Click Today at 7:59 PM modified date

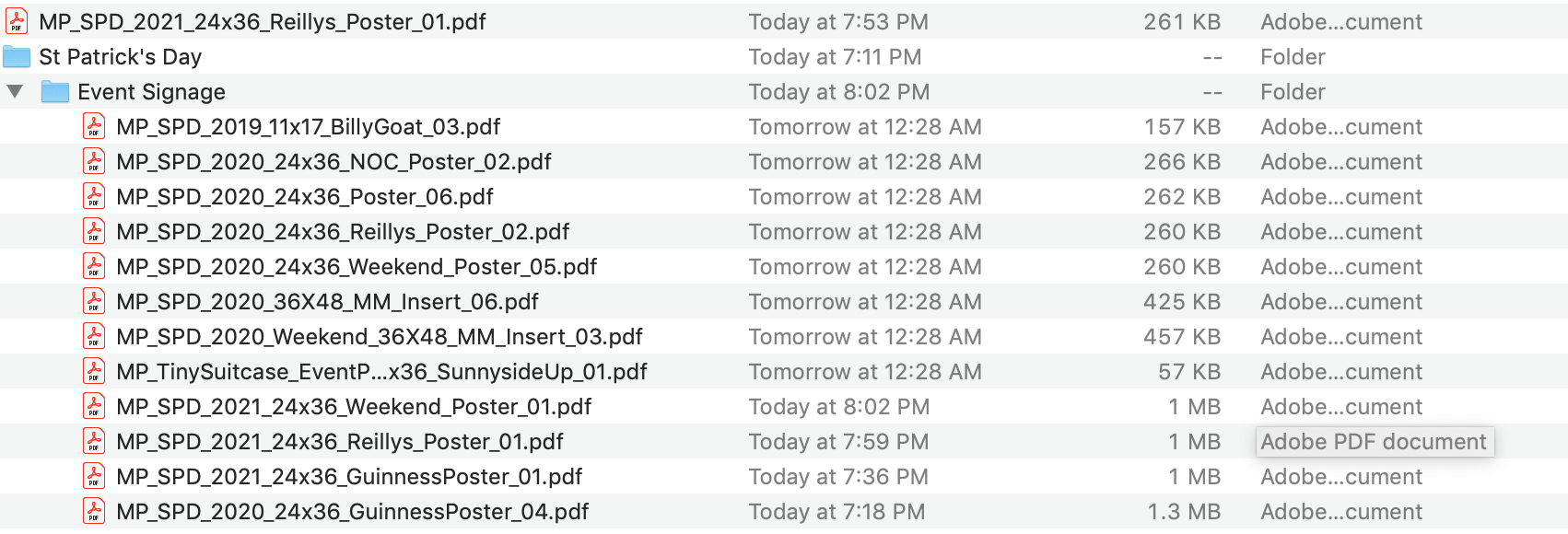[838, 442]
